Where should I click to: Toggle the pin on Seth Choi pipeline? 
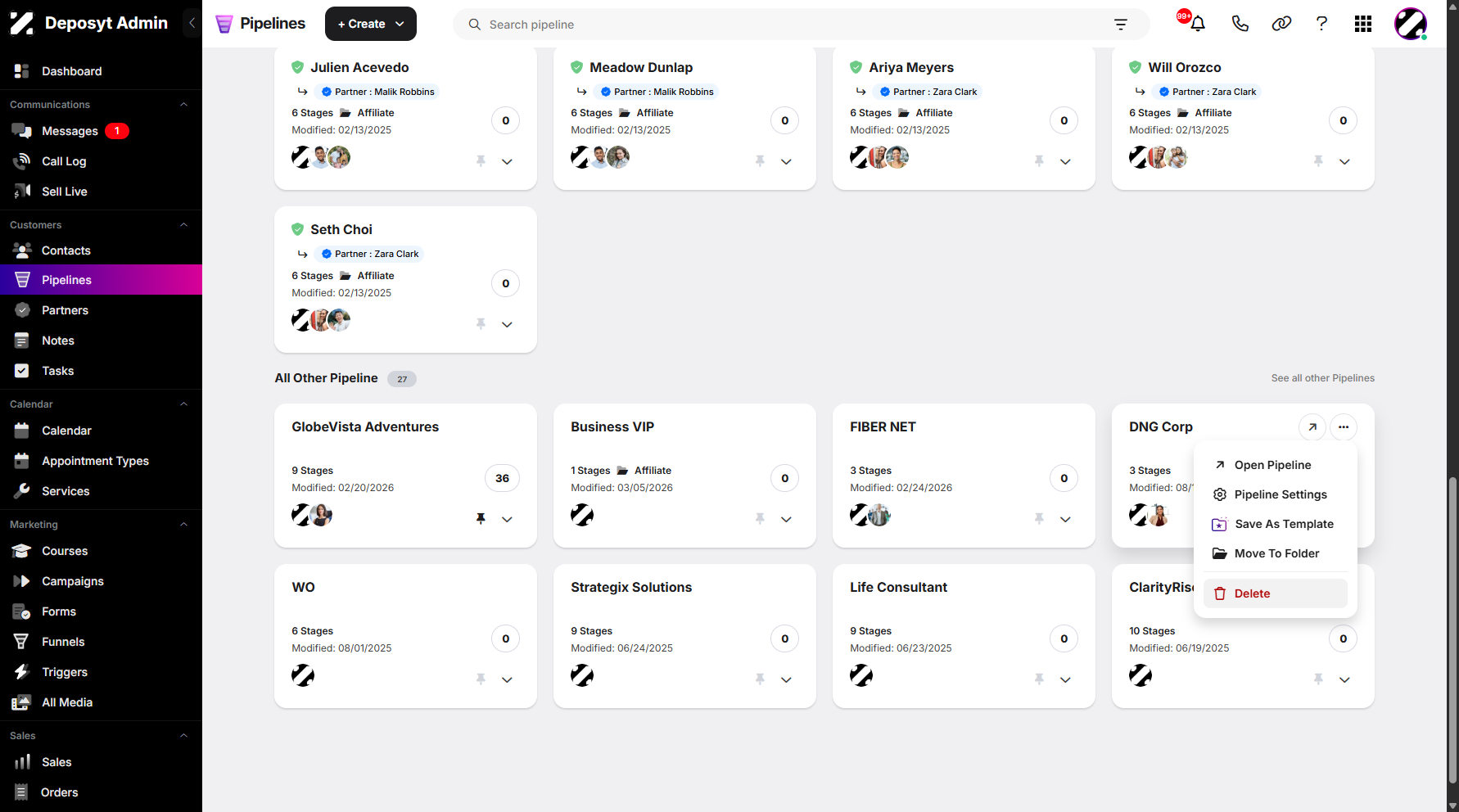coord(481,324)
